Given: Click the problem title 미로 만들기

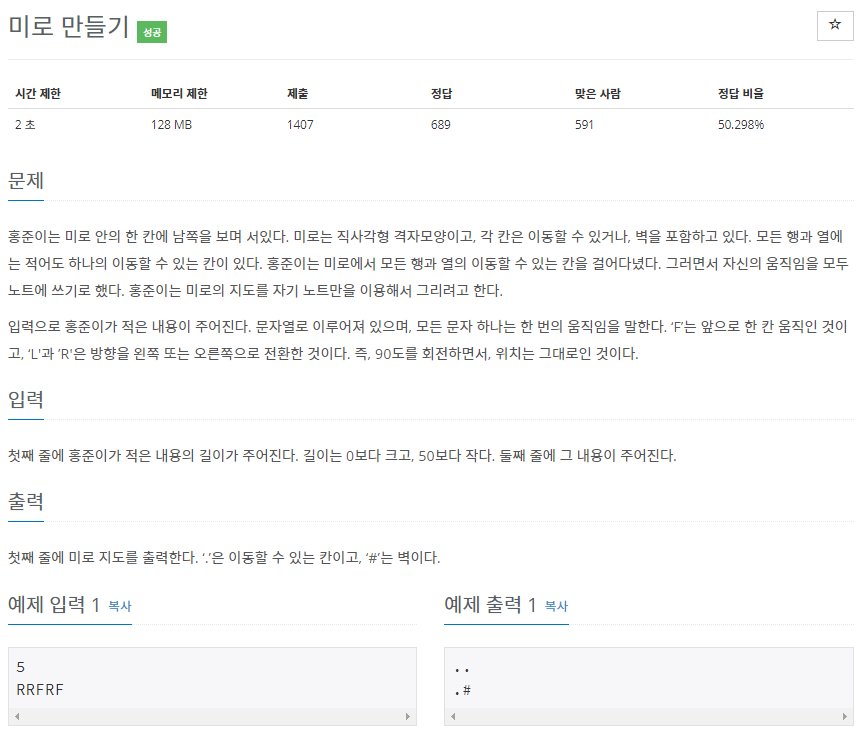Looking at the screenshot, I should tap(68, 26).
